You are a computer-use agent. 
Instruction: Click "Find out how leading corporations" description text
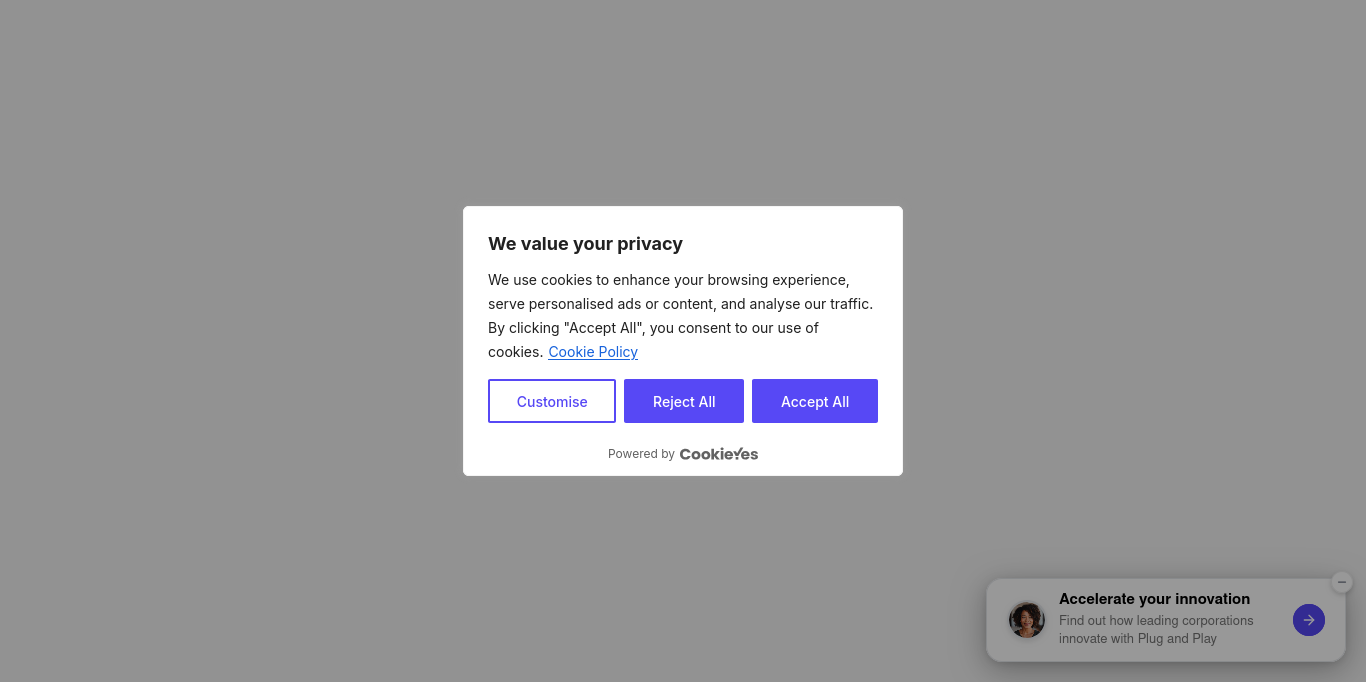(1156, 621)
